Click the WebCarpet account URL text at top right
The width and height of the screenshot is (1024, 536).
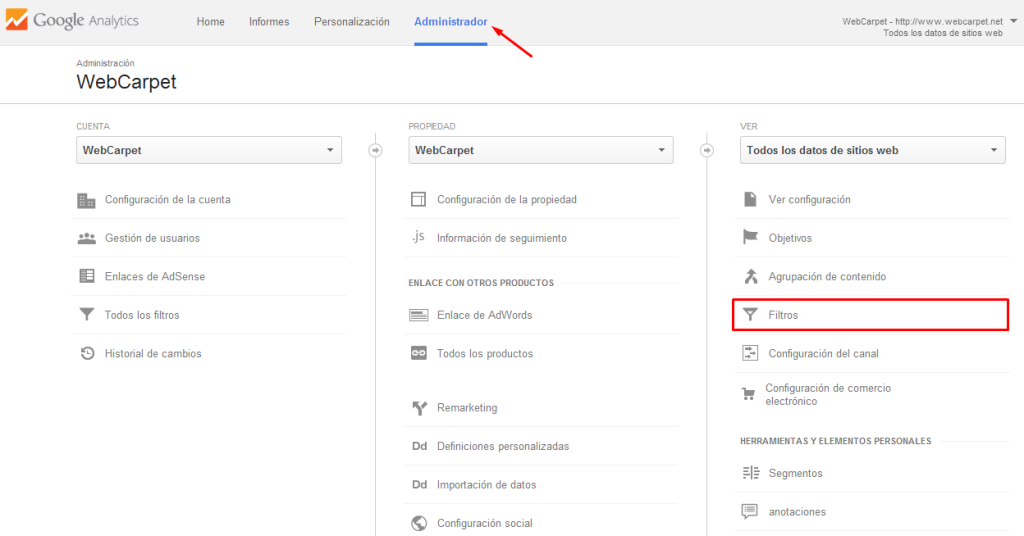(922, 22)
